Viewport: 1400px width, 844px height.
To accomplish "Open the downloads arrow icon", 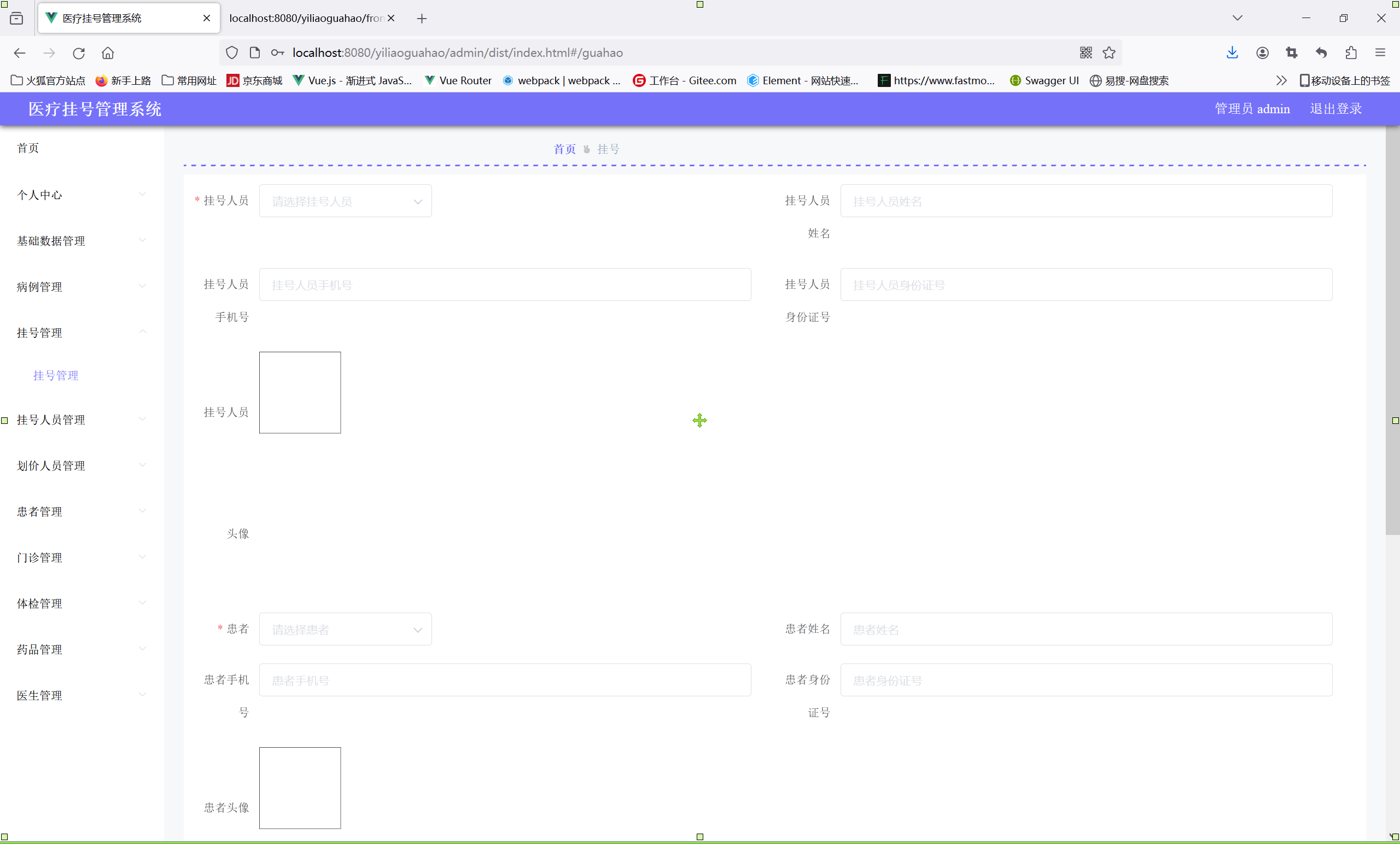I will pyautogui.click(x=1232, y=53).
